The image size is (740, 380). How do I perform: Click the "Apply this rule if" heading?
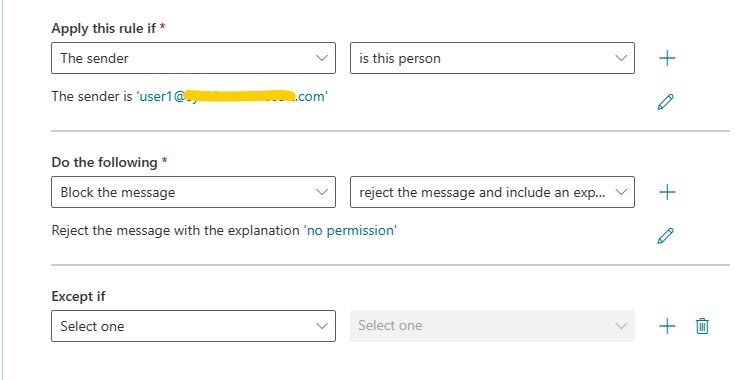click(104, 28)
